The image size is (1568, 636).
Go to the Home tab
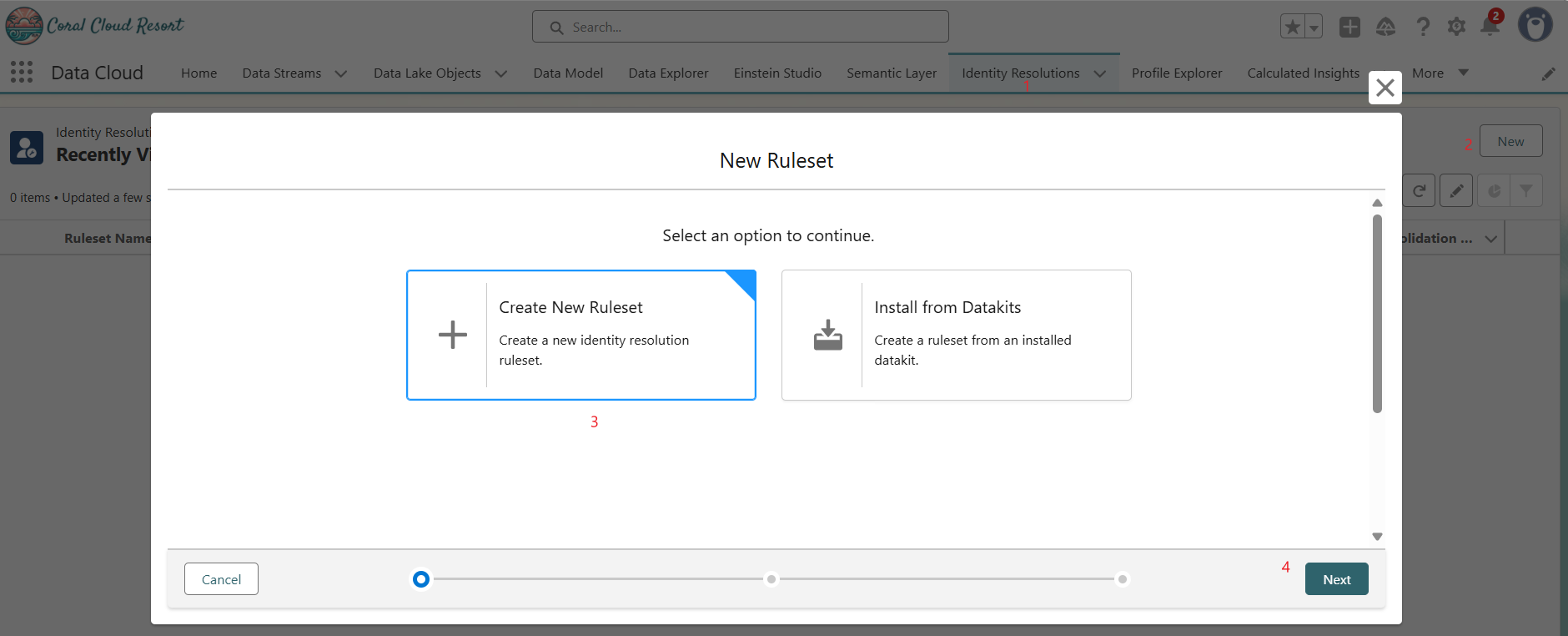coord(199,73)
